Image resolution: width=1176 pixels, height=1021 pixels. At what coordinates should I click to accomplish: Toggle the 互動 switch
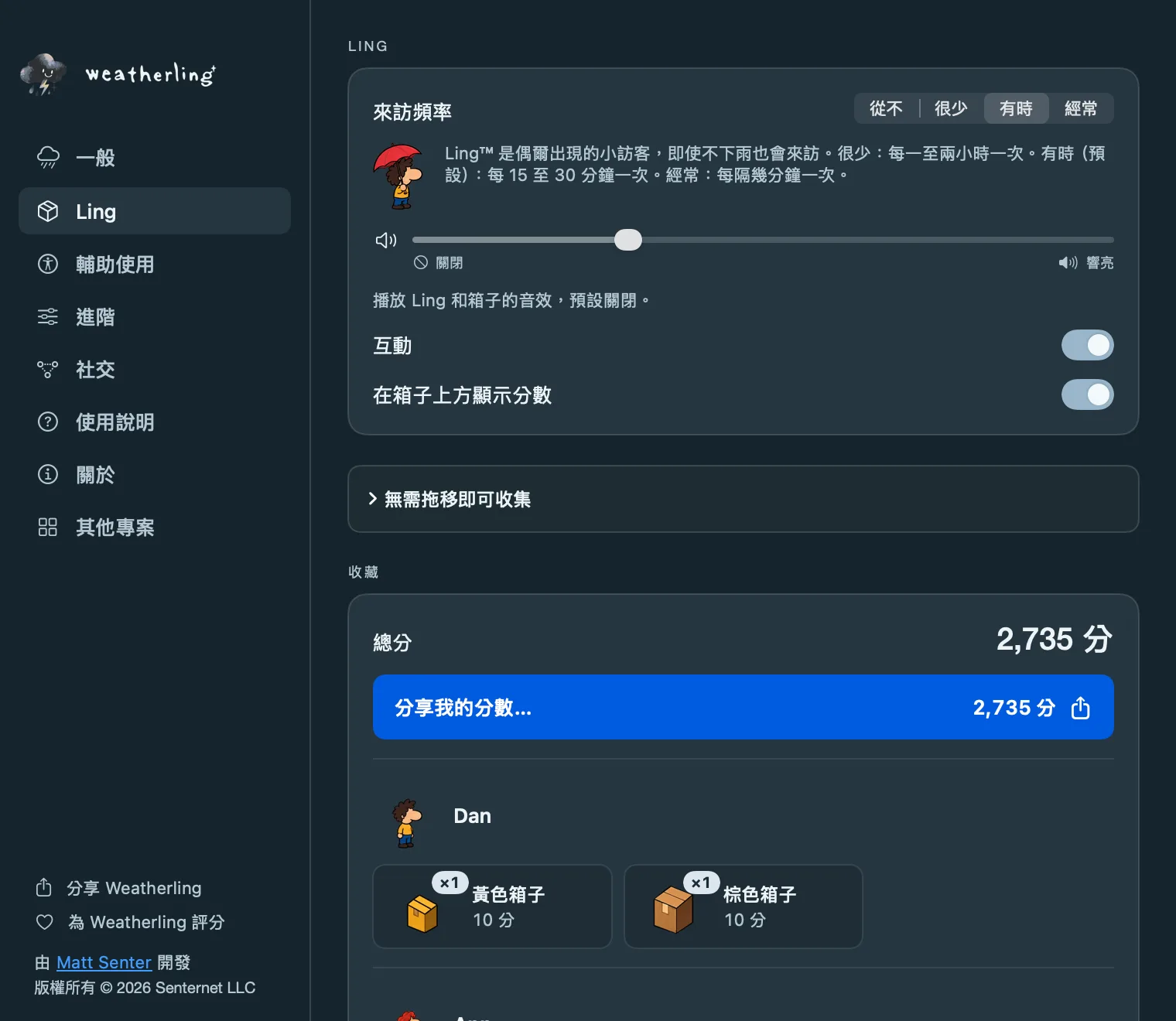tap(1087, 345)
